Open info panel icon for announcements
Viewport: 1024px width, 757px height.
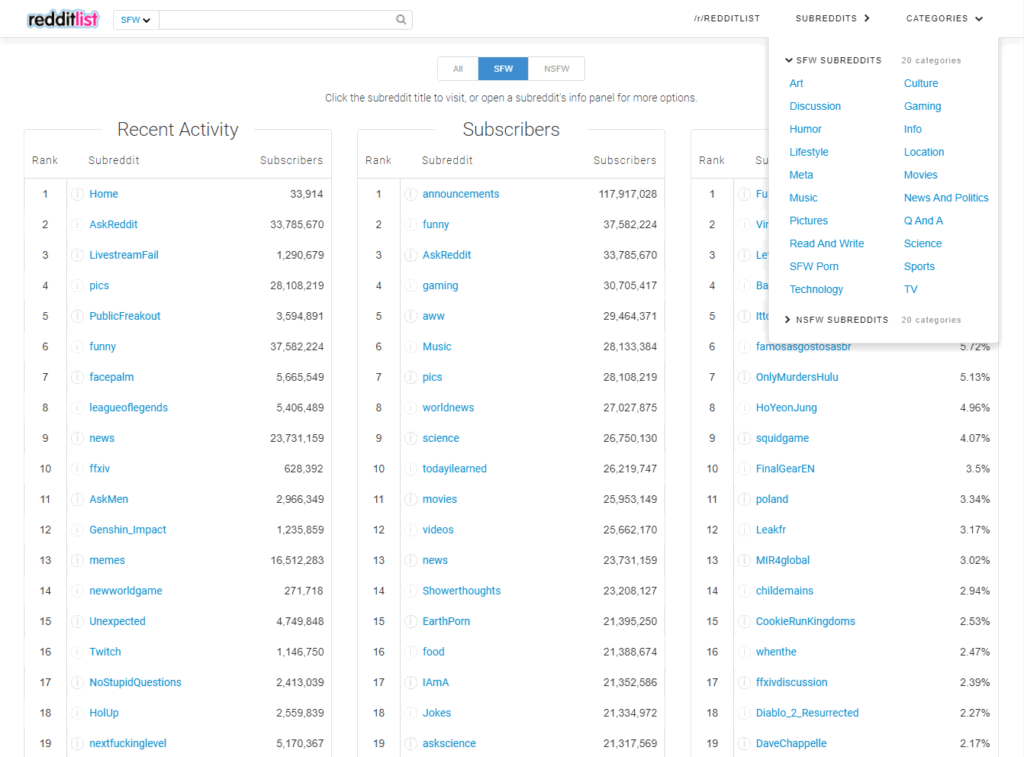[410, 194]
